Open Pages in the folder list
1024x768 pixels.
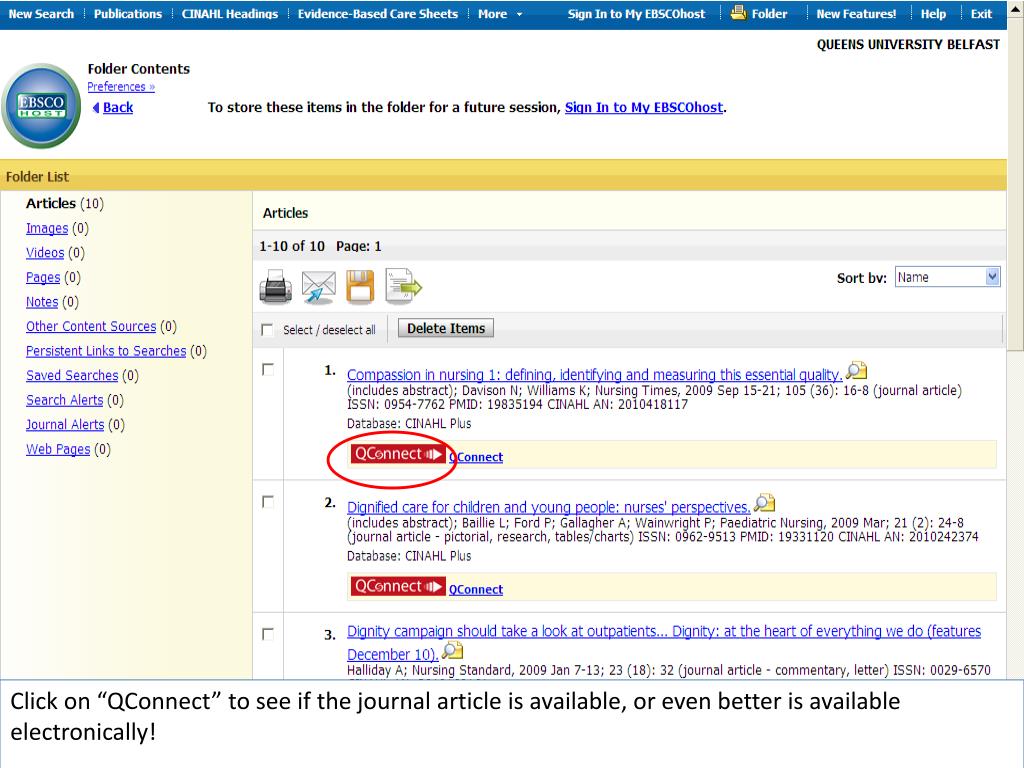point(43,278)
